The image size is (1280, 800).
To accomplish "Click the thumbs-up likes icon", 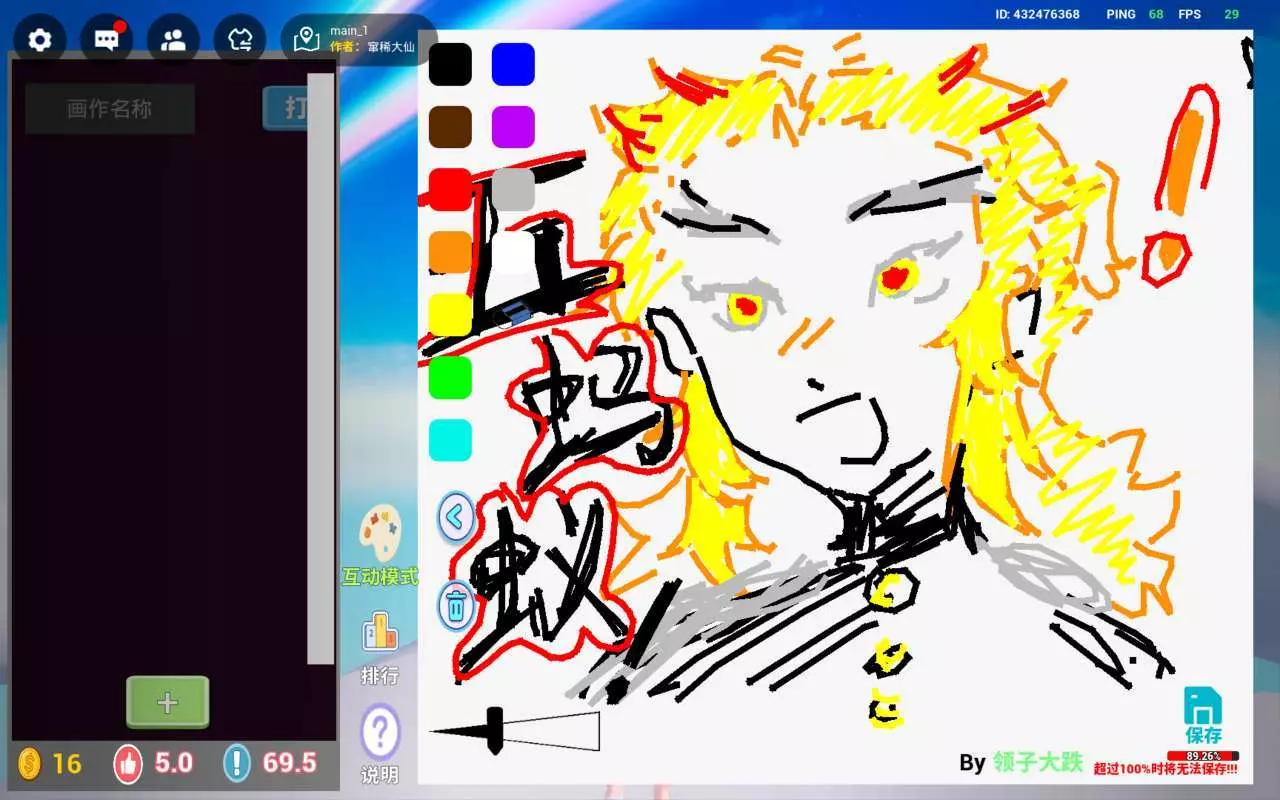I will pyautogui.click(x=128, y=764).
